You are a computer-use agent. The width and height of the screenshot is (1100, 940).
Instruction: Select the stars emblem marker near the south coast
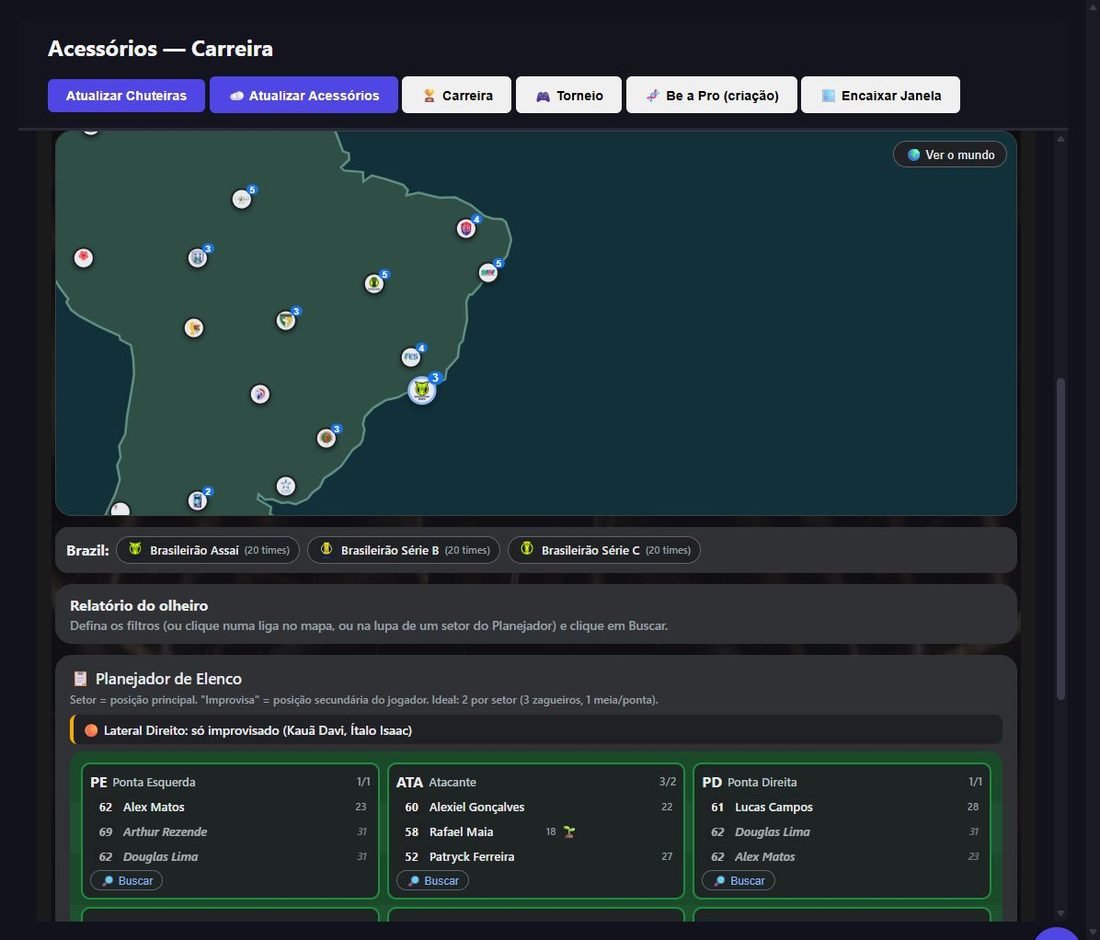pos(286,486)
